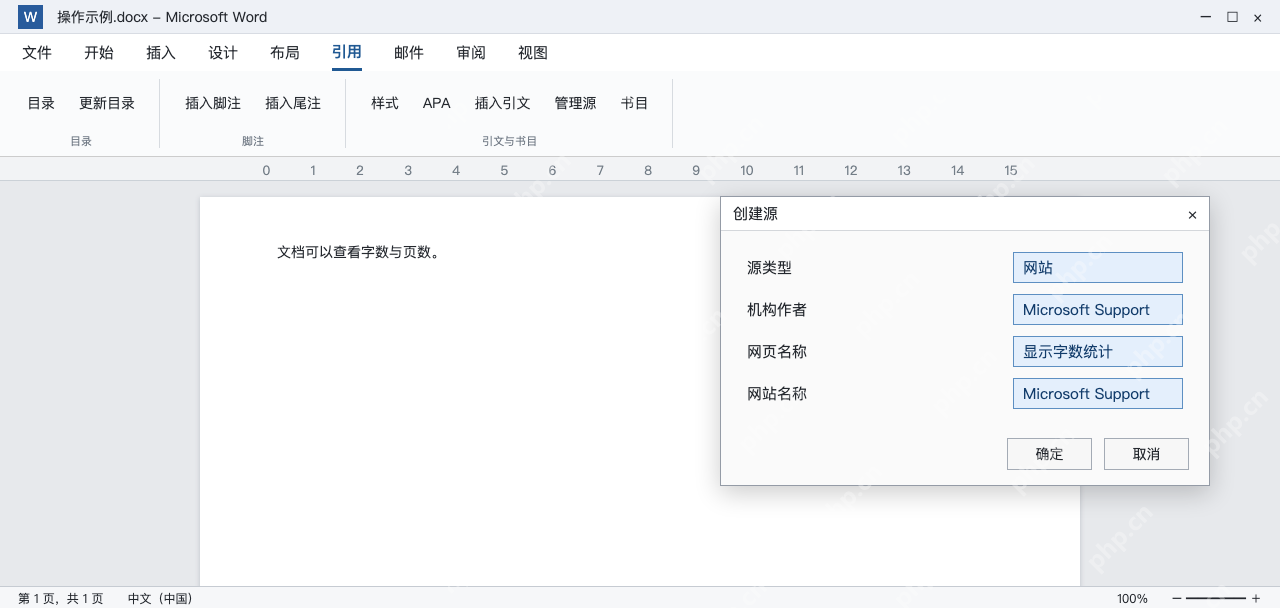Confirm with the 确定 button

point(1049,454)
